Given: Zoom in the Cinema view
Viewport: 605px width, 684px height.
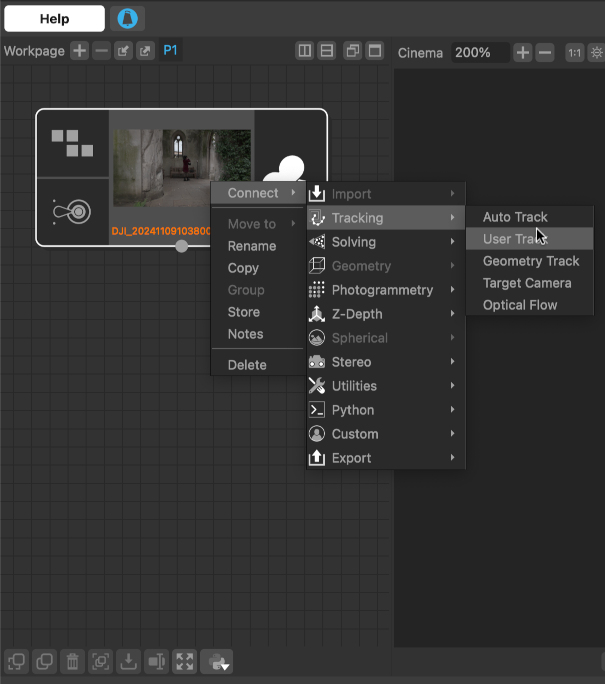Looking at the screenshot, I should pos(523,53).
